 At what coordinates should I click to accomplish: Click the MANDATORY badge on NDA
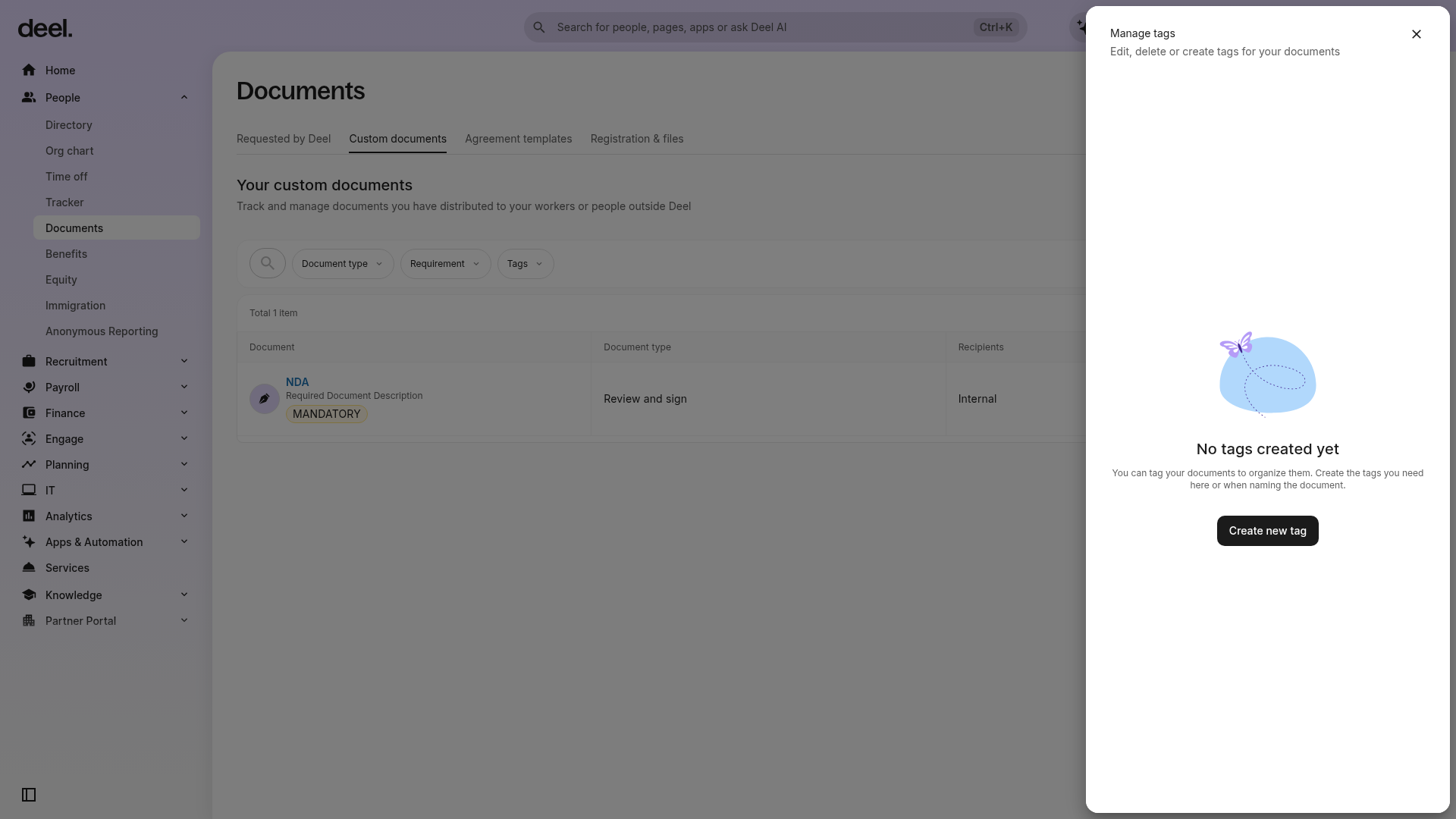tap(327, 414)
